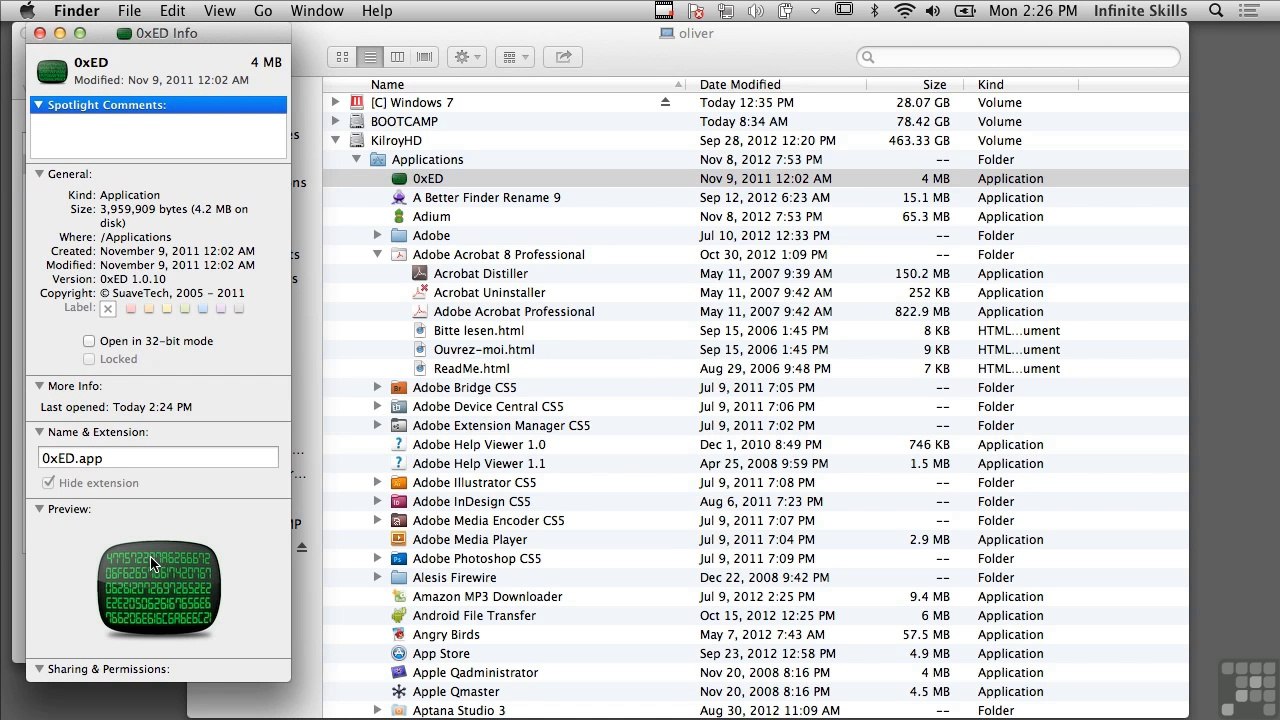Select the Adobe Media Player icon

point(399,539)
